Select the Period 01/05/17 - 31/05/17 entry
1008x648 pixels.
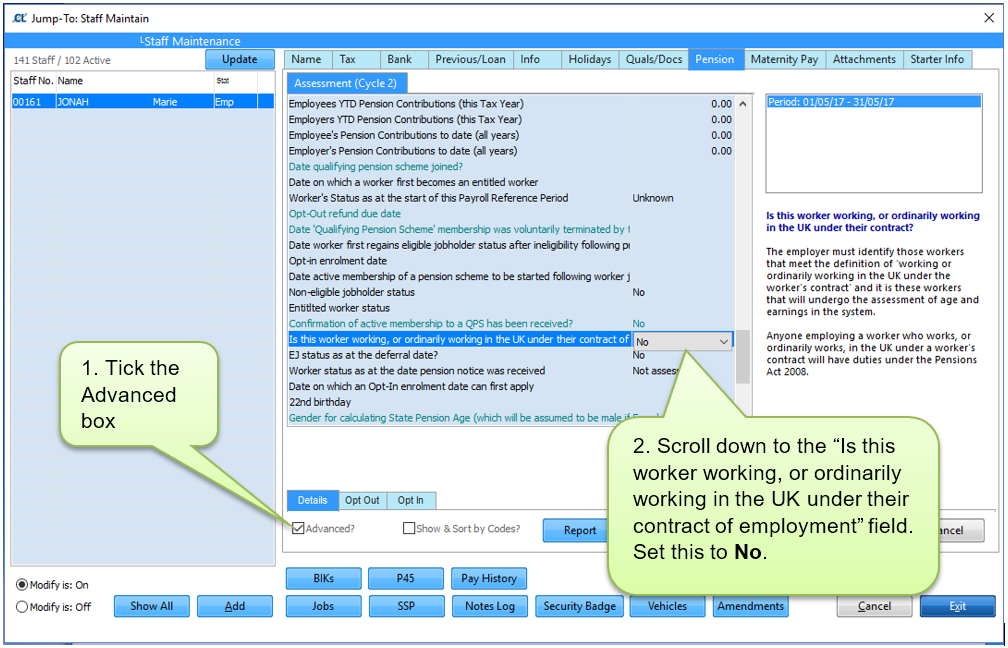(830, 102)
